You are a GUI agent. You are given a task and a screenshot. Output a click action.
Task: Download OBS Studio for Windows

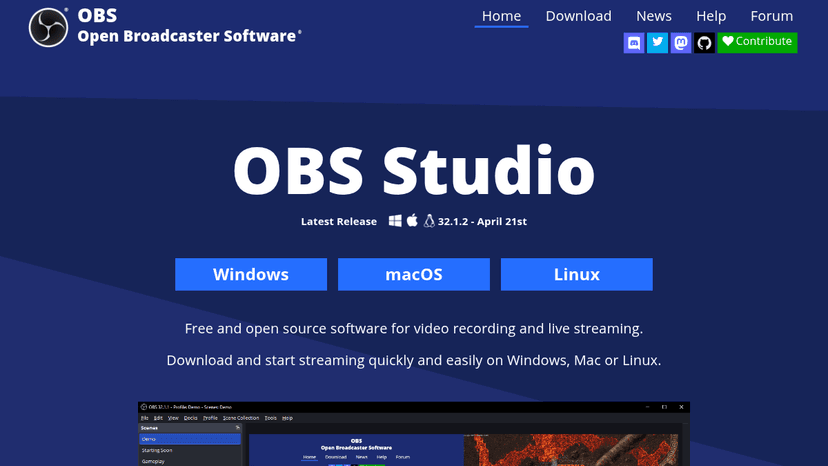click(x=251, y=274)
